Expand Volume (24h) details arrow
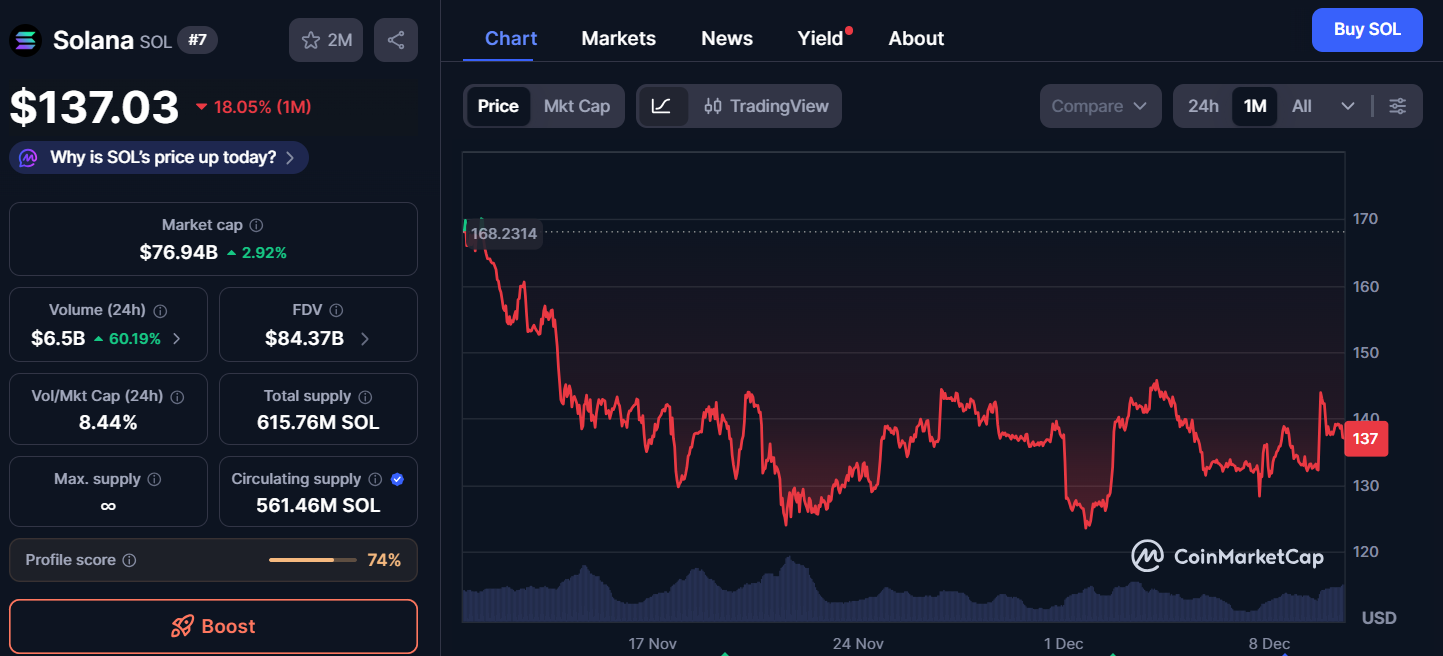The width and height of the screenshot is (1443, 656). click(177, 339)
